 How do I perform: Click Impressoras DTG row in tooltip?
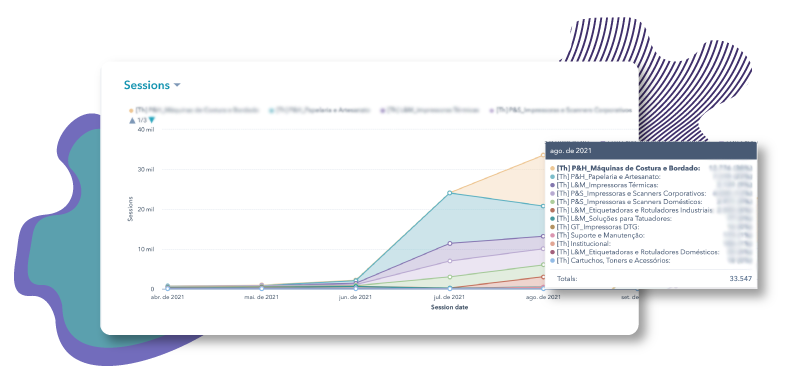point(651,227)
